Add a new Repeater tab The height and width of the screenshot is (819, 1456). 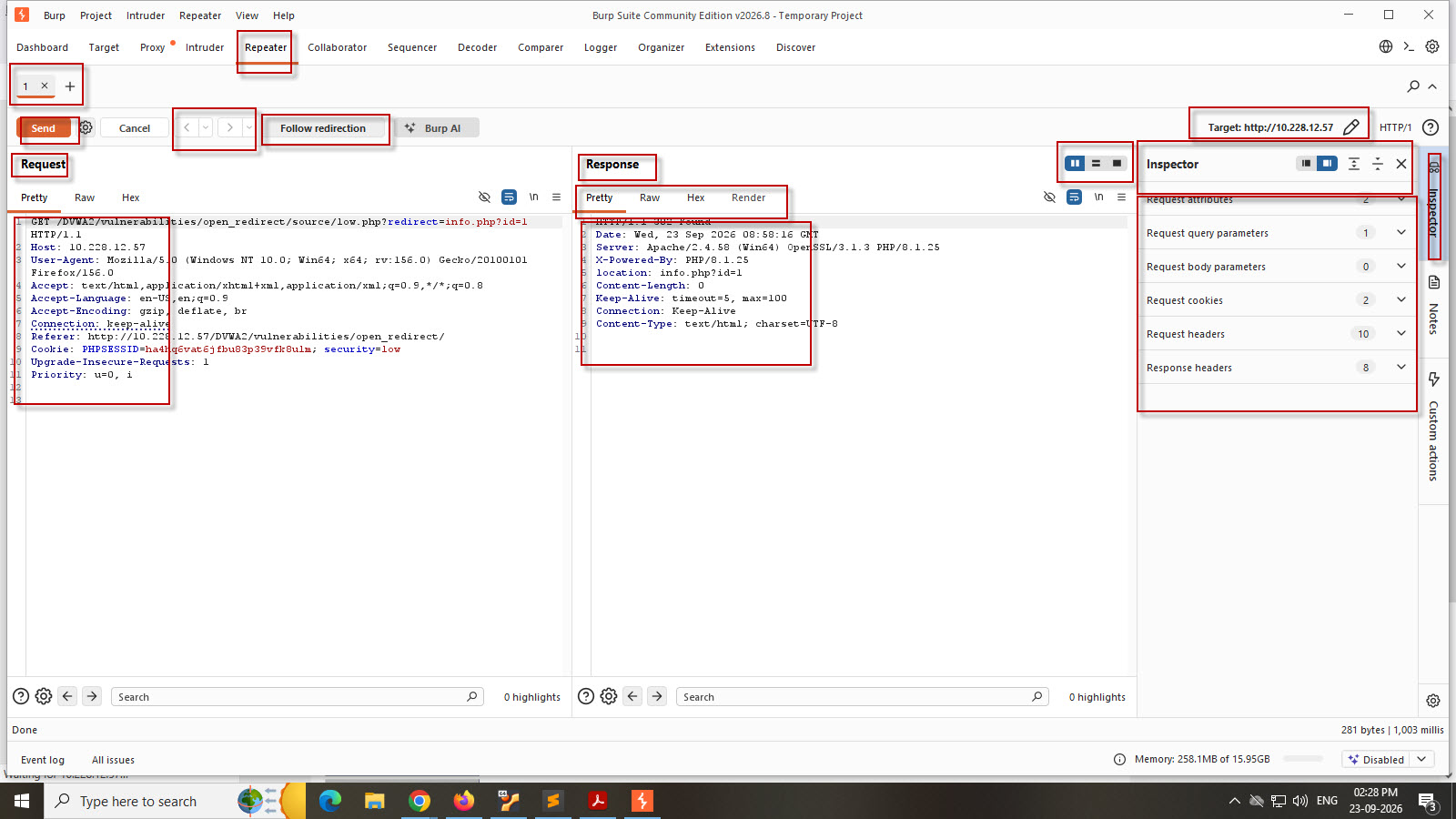pyautogui.click(x=70, y=86)
